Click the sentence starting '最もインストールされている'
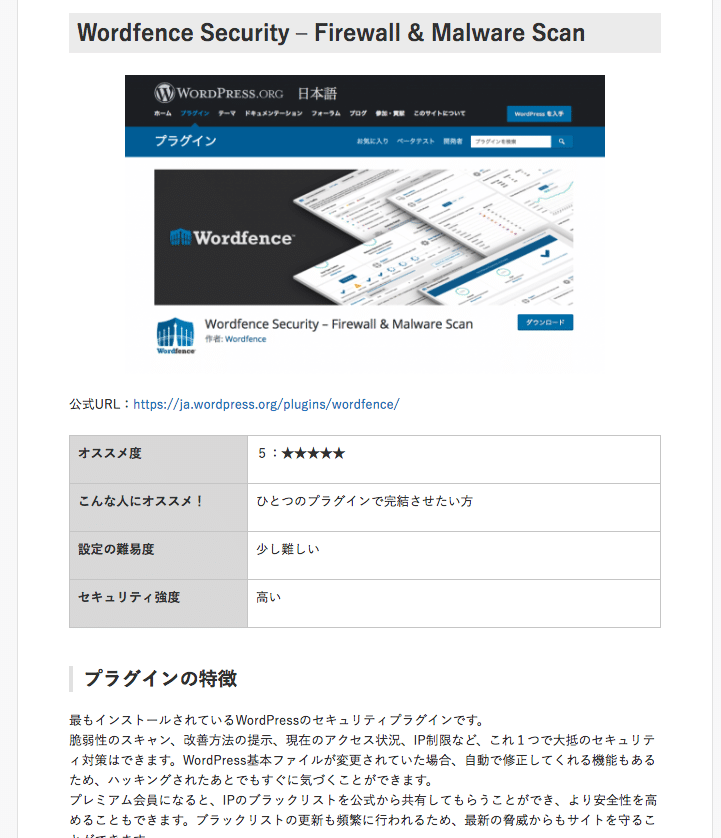Viewport: 721px width, 838px height. pos(276,720)
